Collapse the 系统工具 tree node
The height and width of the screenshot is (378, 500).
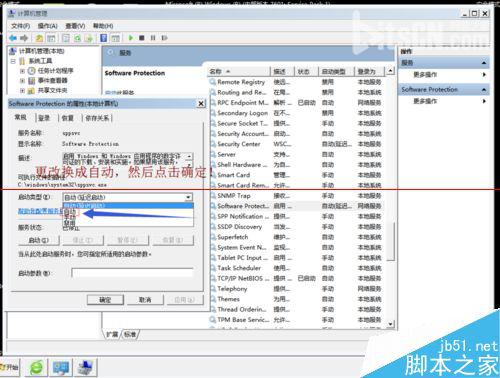[13, 61]
